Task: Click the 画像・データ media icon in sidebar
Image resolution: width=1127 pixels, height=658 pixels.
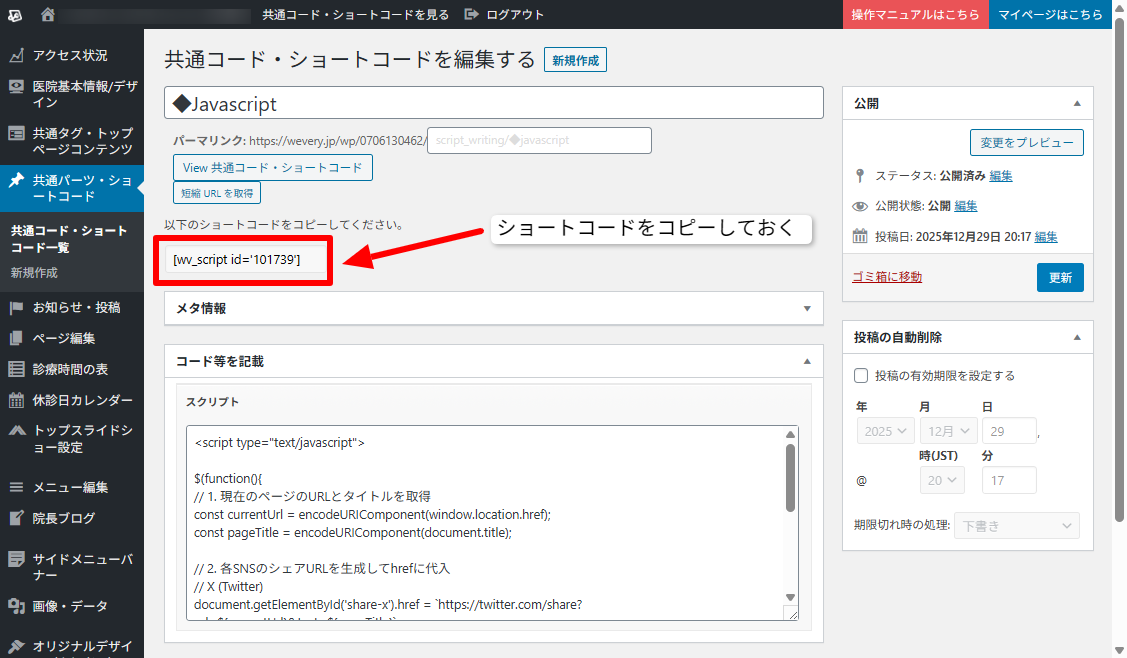Action: pos(16,606)
